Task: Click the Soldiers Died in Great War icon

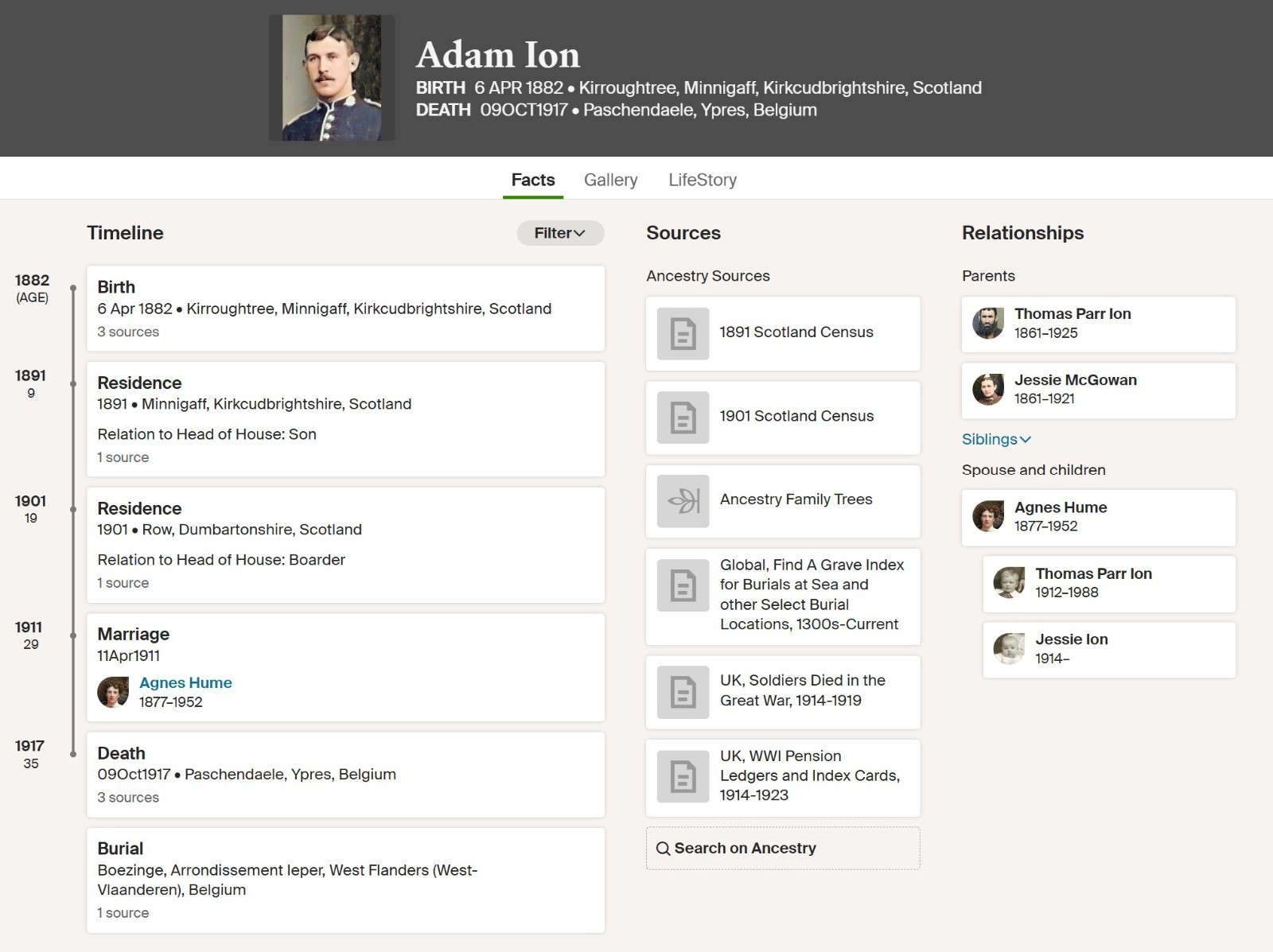Action: tap(683, 692)
